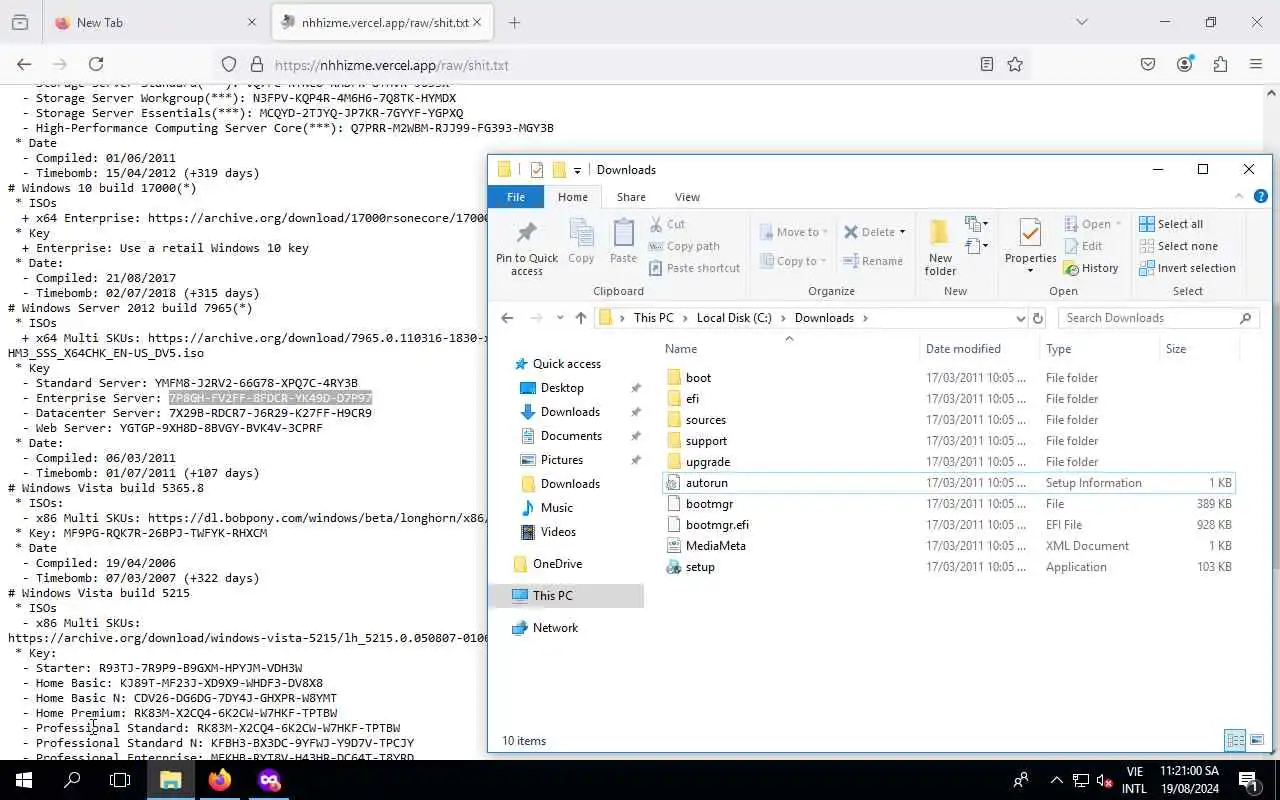Open Firefox Extensions puzzle icon
This screenshot has width=1280, height=800.
click(1220, 64)
